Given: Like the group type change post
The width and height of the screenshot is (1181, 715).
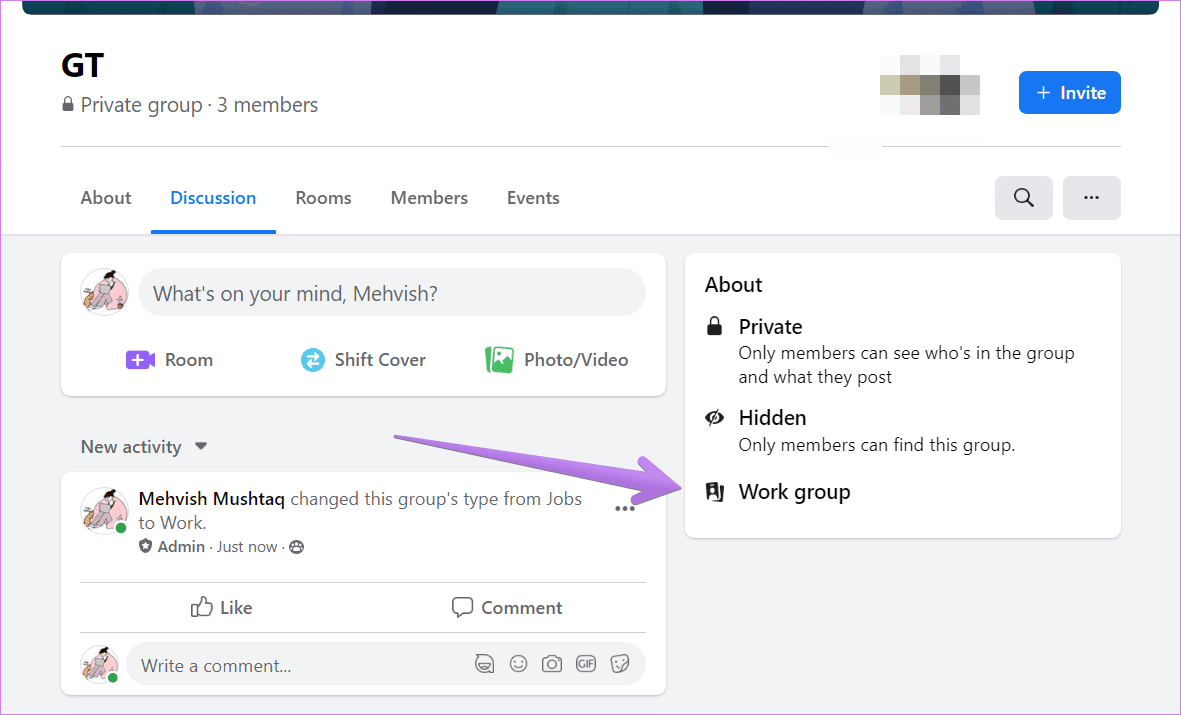Looking at the screenshot, I should [221, 607].
